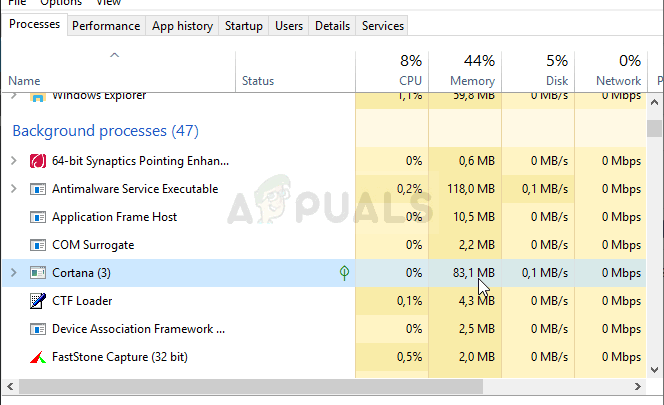Click the Cortana process icon

[x=38, y=272]
